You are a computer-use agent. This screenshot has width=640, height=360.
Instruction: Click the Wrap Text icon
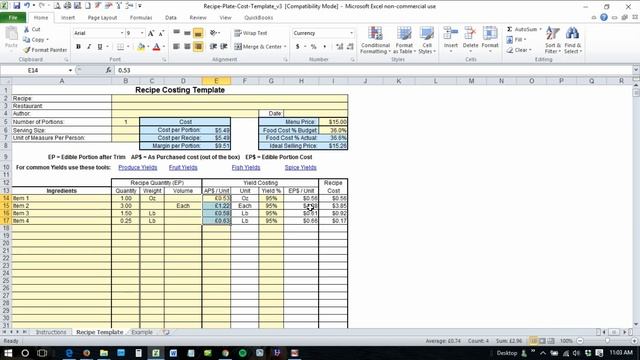pyautogui.click(x=238, y=33)
